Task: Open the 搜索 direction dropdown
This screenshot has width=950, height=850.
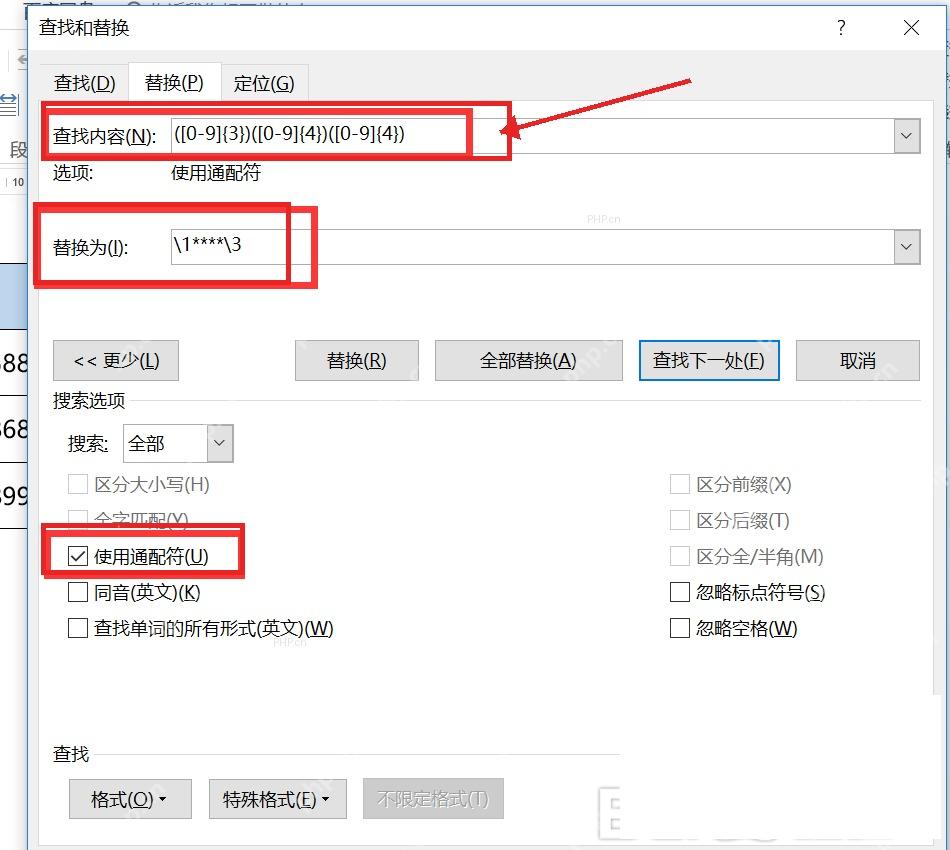Action: coord(219,443)
